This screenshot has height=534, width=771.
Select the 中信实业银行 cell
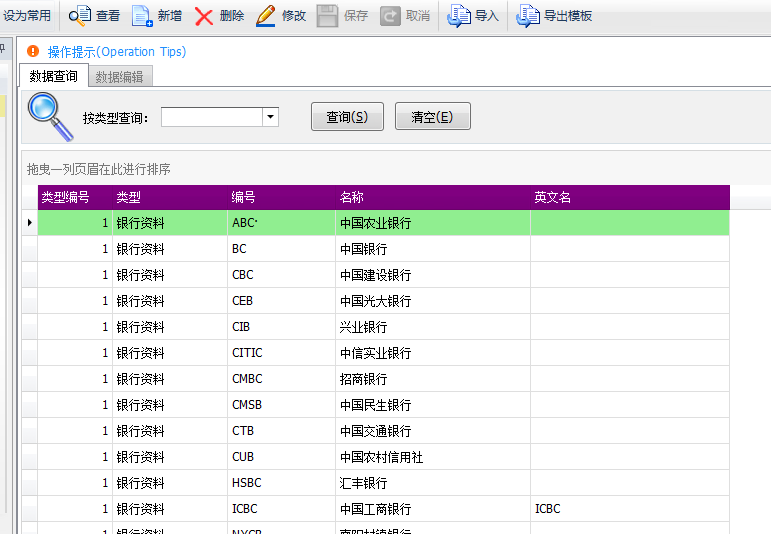click(x=433, y=353)
